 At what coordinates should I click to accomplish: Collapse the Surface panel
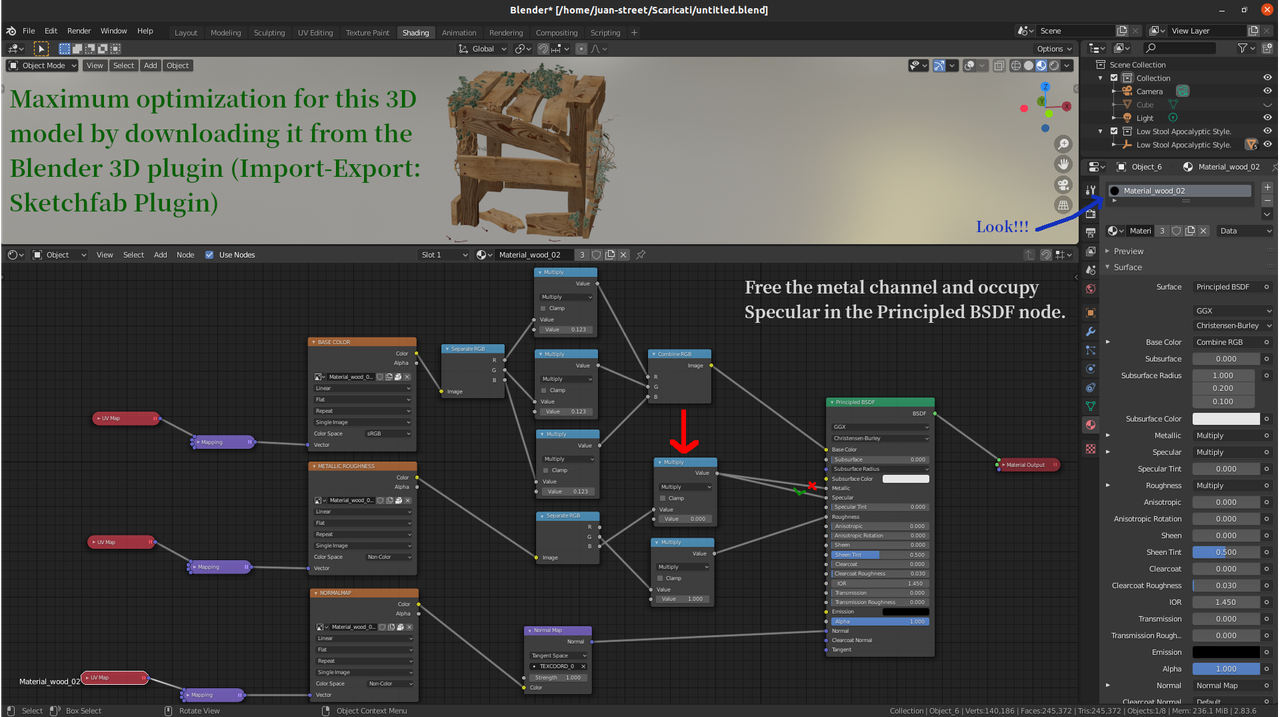[x=1127, y=267]
